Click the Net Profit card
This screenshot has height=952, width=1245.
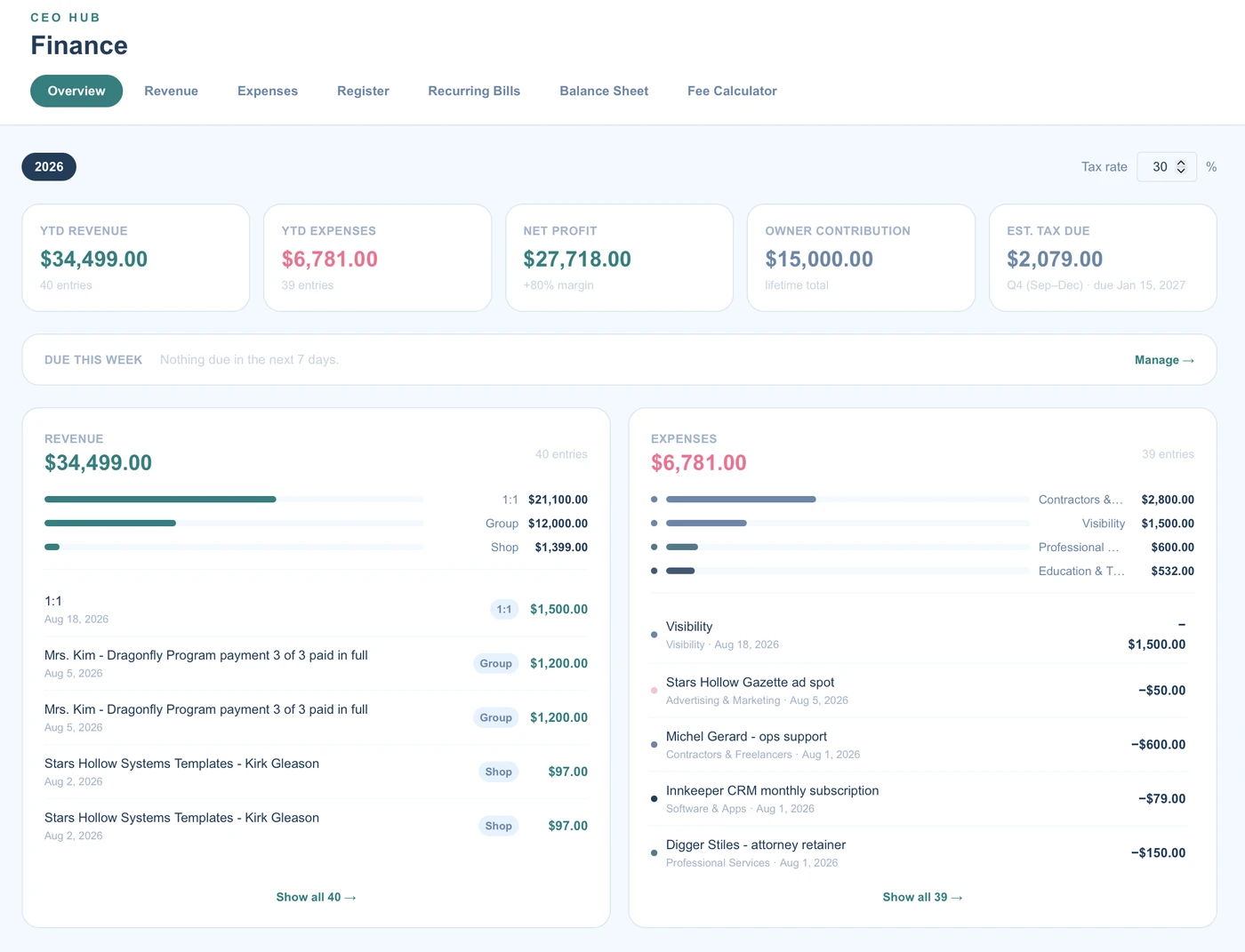point(620,258)
